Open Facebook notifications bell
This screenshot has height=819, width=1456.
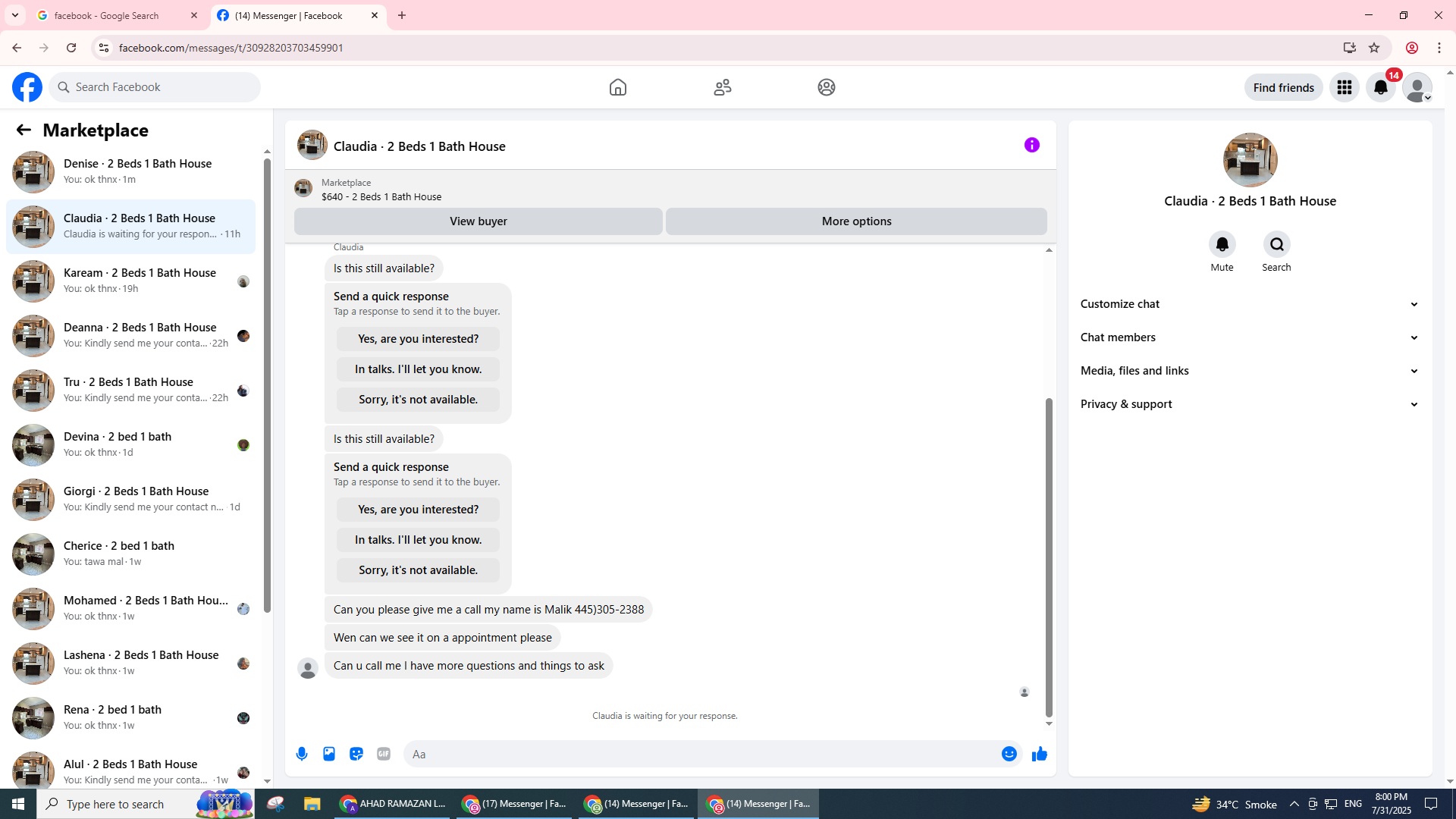[x=1380, y=87]
